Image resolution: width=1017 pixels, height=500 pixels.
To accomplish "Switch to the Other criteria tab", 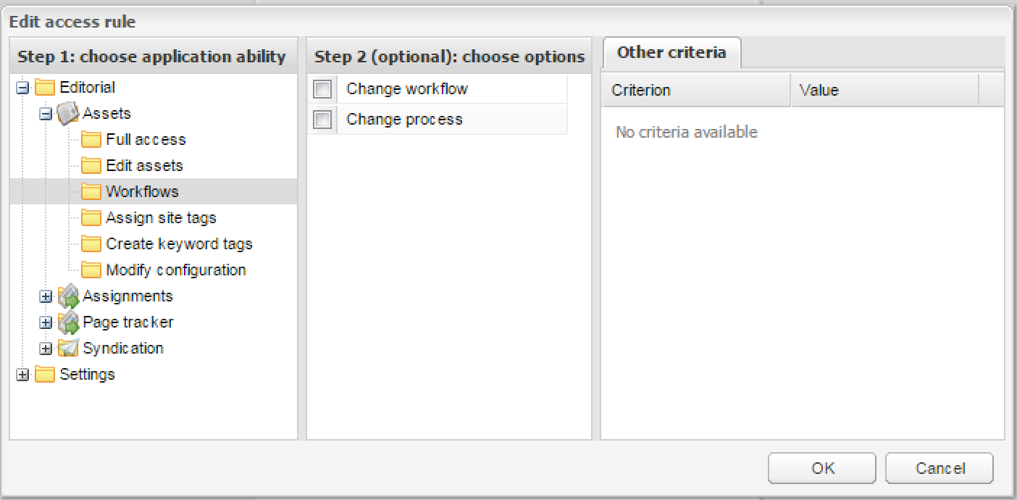I will (671, 53).
